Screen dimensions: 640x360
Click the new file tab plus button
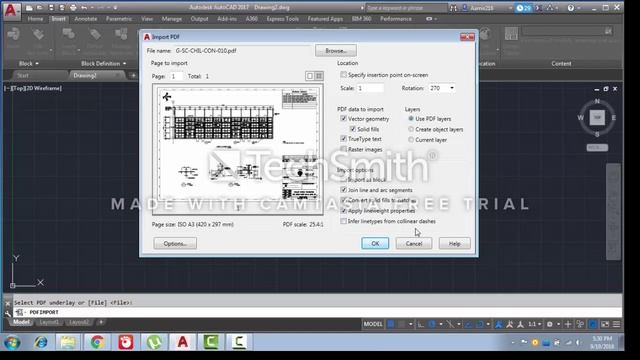(x=133, y=76)
